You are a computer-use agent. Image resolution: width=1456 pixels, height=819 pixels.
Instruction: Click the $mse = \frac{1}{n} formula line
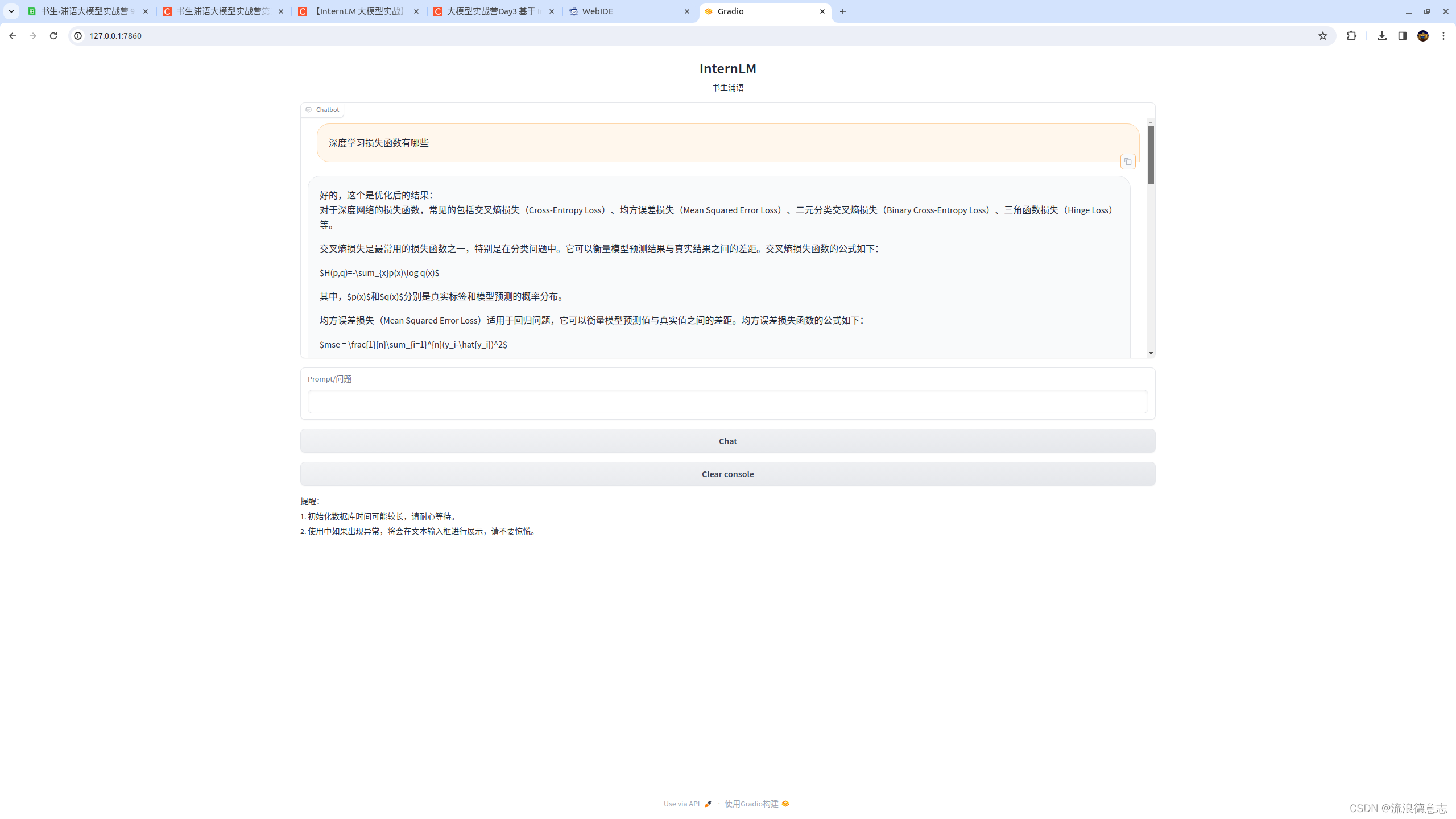413,345
